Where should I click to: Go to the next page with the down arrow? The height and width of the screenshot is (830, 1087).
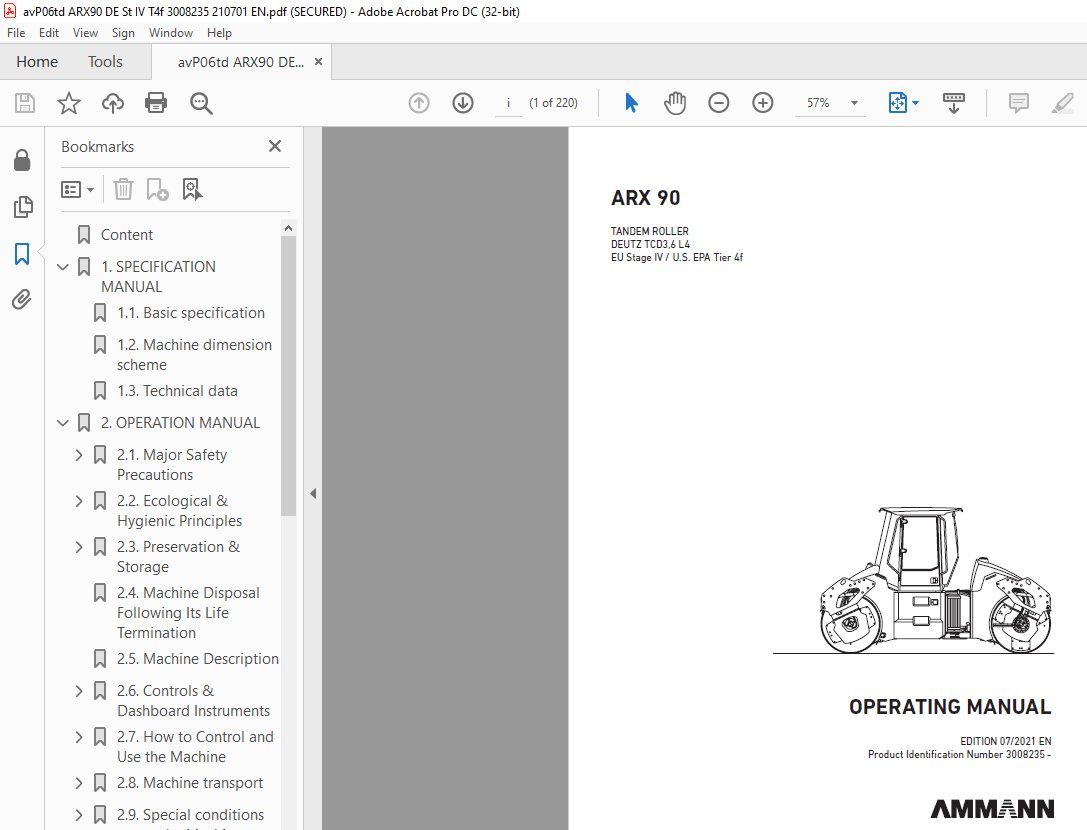click(x=462, y=102)
